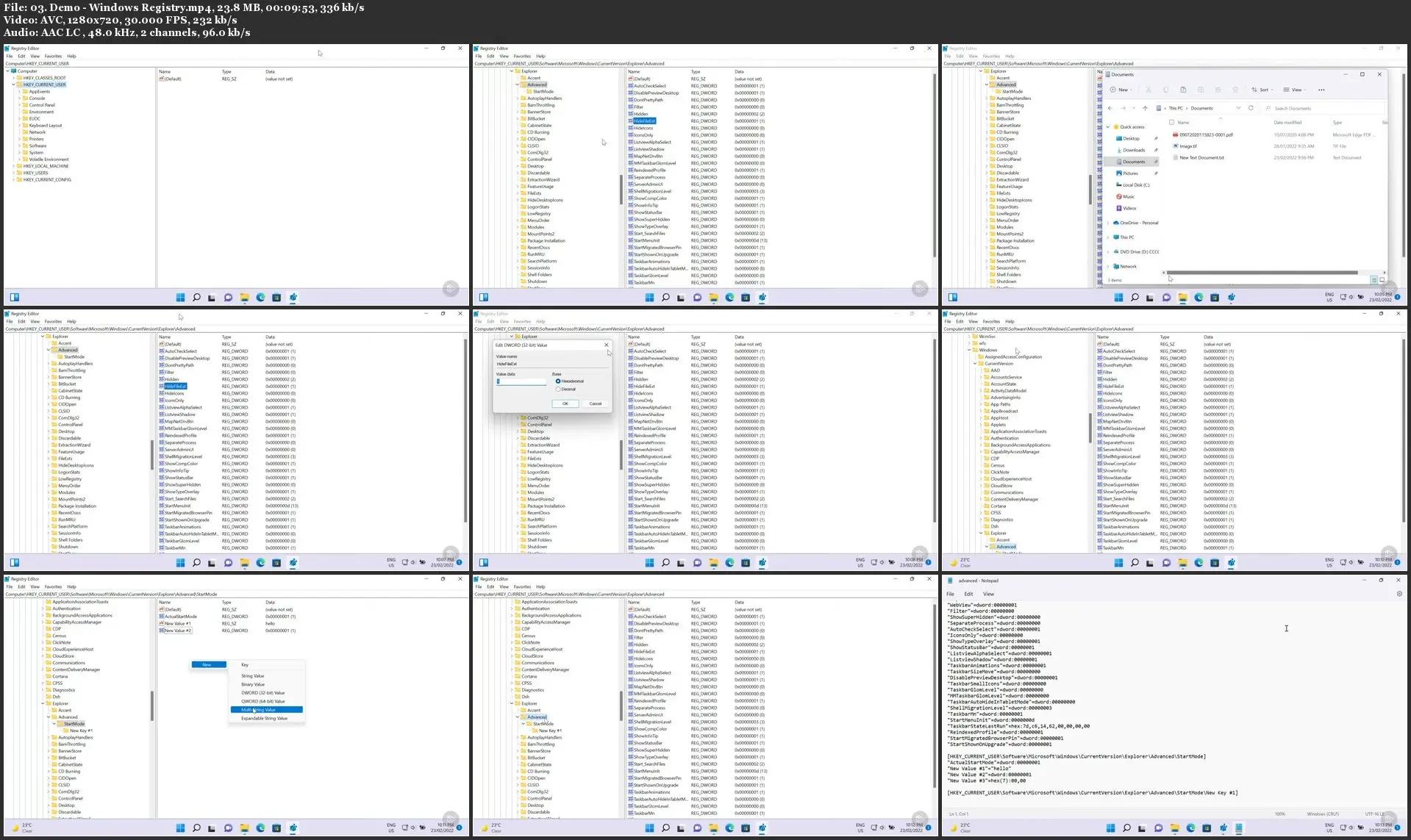The height and width of the screenshot is (840, 1411).
Task: Click the Search icon on the taskbar
Action: click(x=196, y=298)
